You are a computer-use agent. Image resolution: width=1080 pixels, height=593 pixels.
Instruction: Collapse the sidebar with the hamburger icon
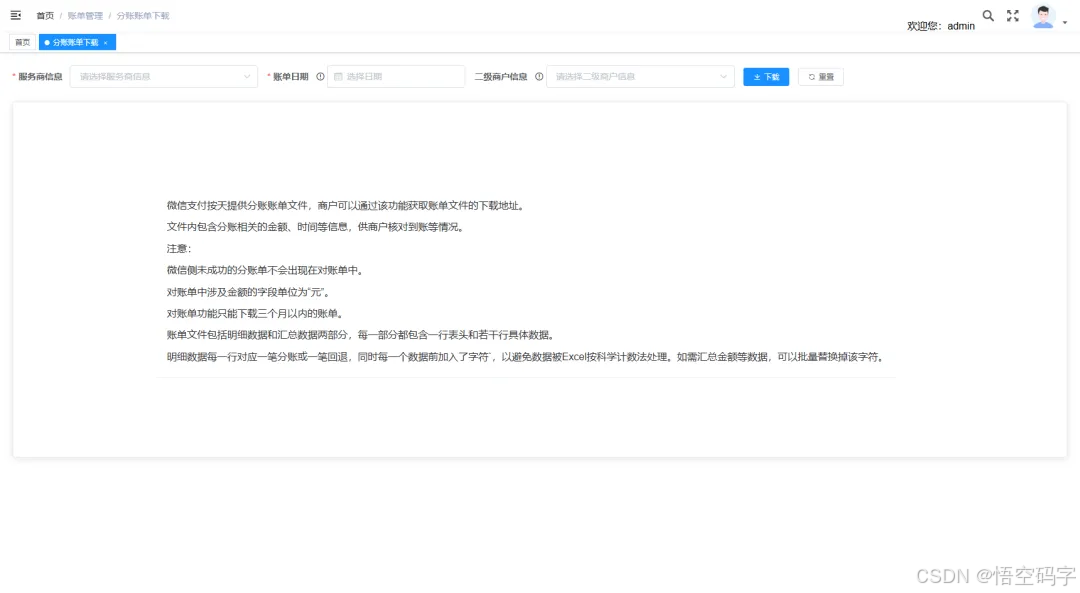pyautogui.click(x=16, y=15)
